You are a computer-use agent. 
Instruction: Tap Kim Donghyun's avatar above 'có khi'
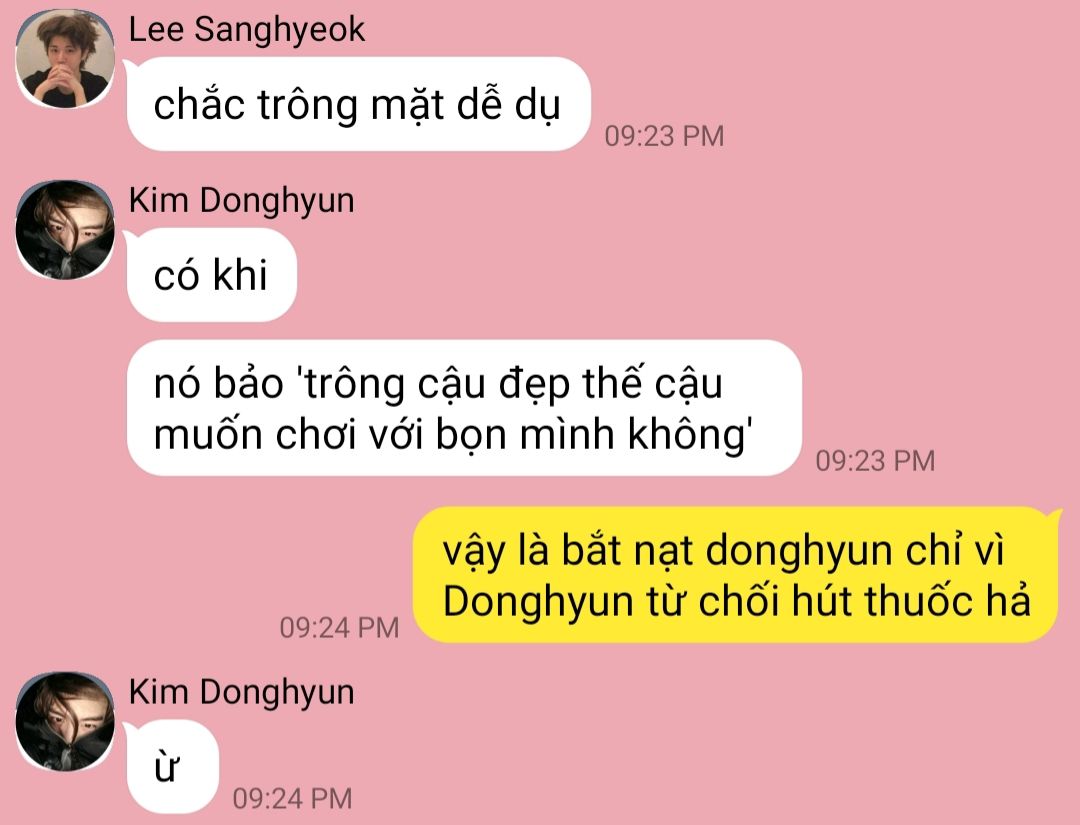click(65, 230)
